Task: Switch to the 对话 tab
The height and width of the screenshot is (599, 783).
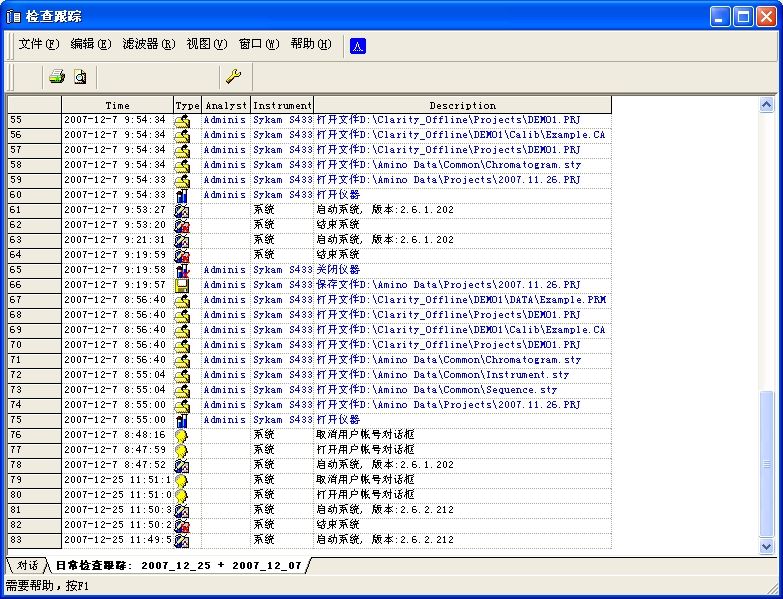Action: (27, 565)
